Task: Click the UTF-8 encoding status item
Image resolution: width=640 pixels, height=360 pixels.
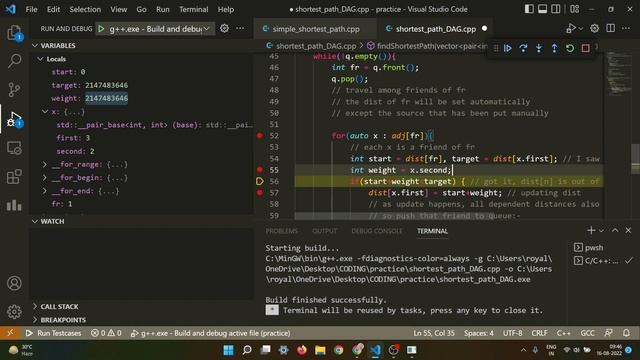Action: pos(512,333)
